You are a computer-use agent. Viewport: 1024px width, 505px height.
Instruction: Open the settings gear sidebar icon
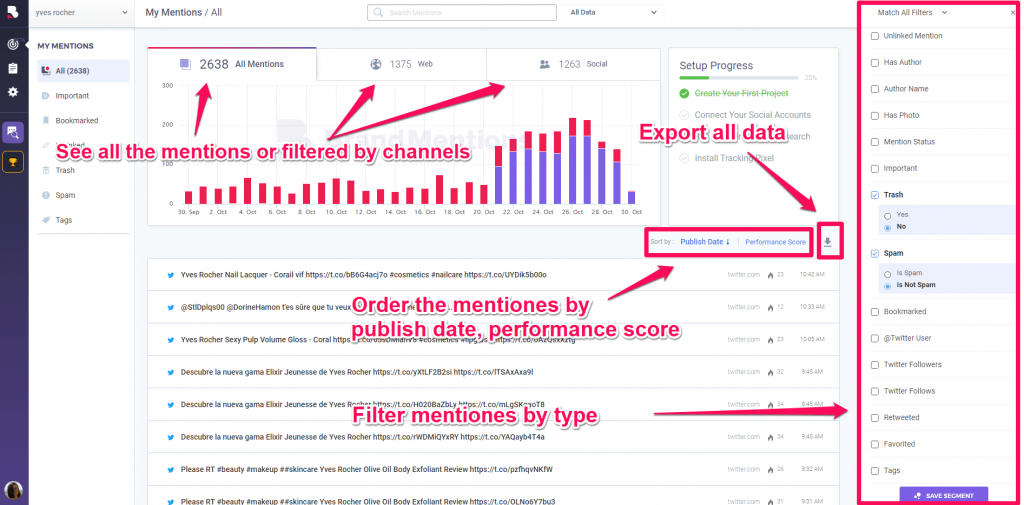pyautogui.click(x=12, y=92)
